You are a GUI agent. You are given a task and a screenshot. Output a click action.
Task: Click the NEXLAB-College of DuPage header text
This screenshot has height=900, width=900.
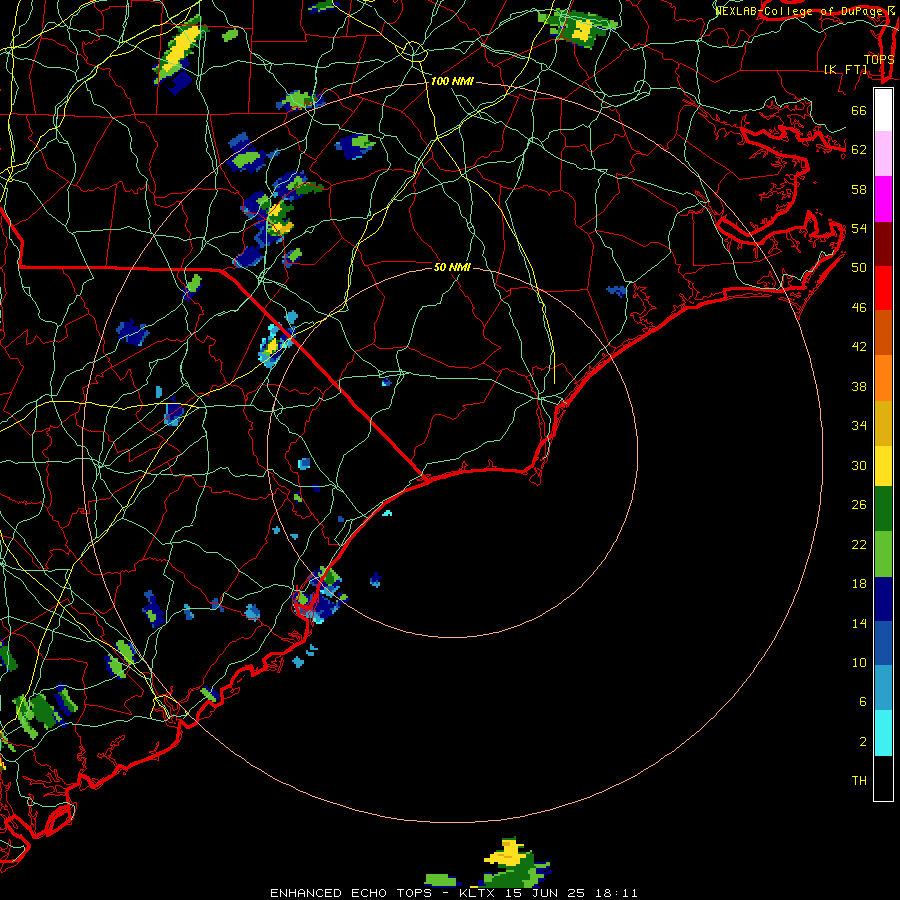(805, 10)
